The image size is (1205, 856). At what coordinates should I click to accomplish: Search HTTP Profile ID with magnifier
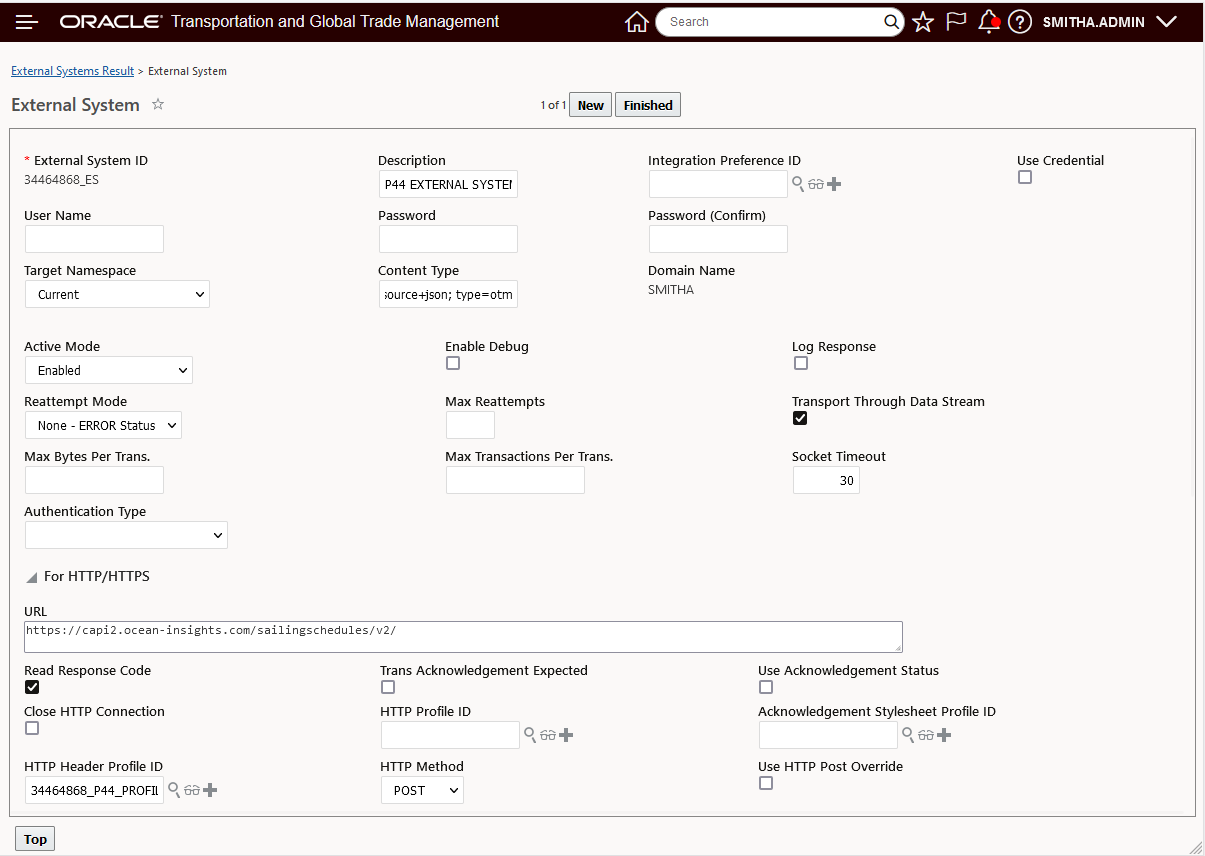point(530,735)
